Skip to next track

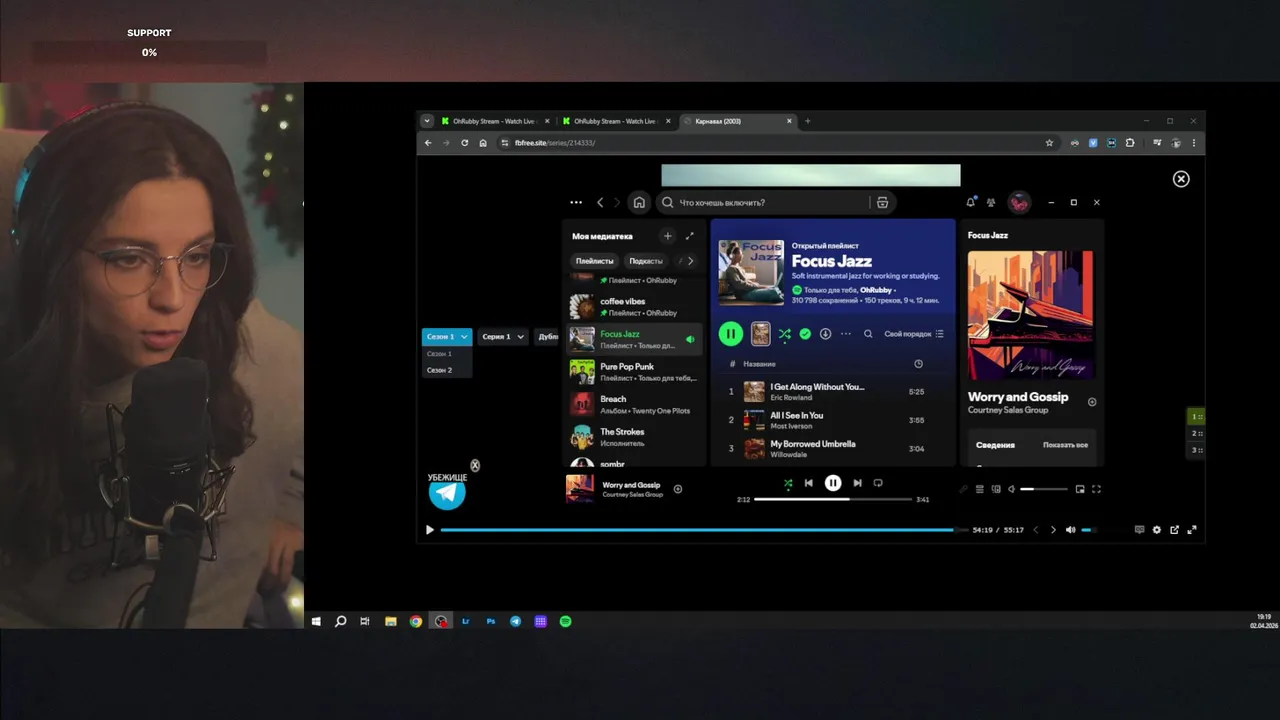pos(857,483)
